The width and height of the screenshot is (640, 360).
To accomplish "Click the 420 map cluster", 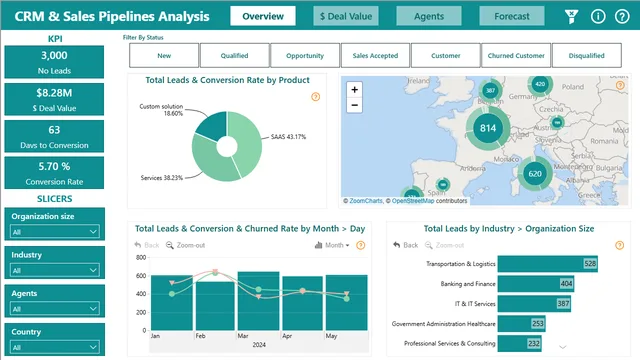I will pyautogui.click(x=540, y=84).
